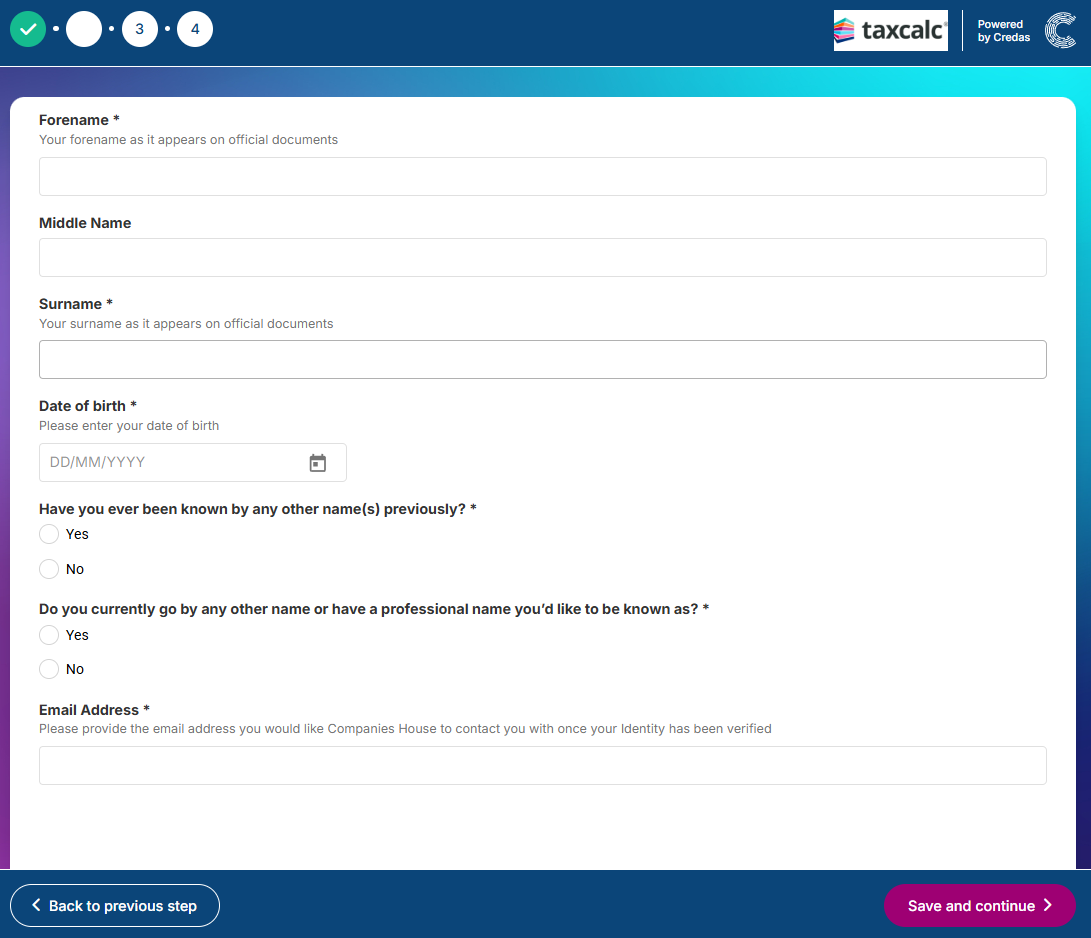This screenshot has width=1091, height=938.
Task: Focus the Email Address input field
Action: point(542,765)
